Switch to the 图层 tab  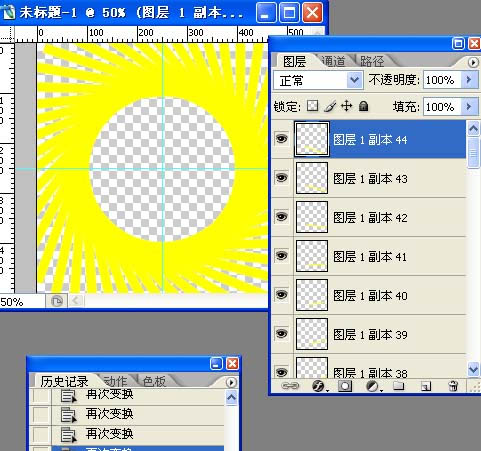click(295, 62)
